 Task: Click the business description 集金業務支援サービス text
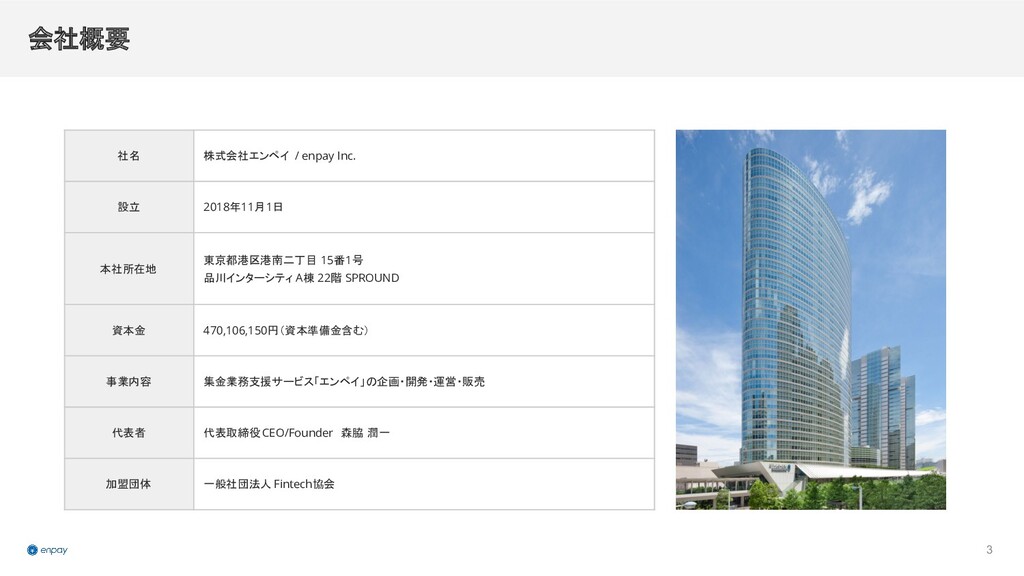pos(344,381)
